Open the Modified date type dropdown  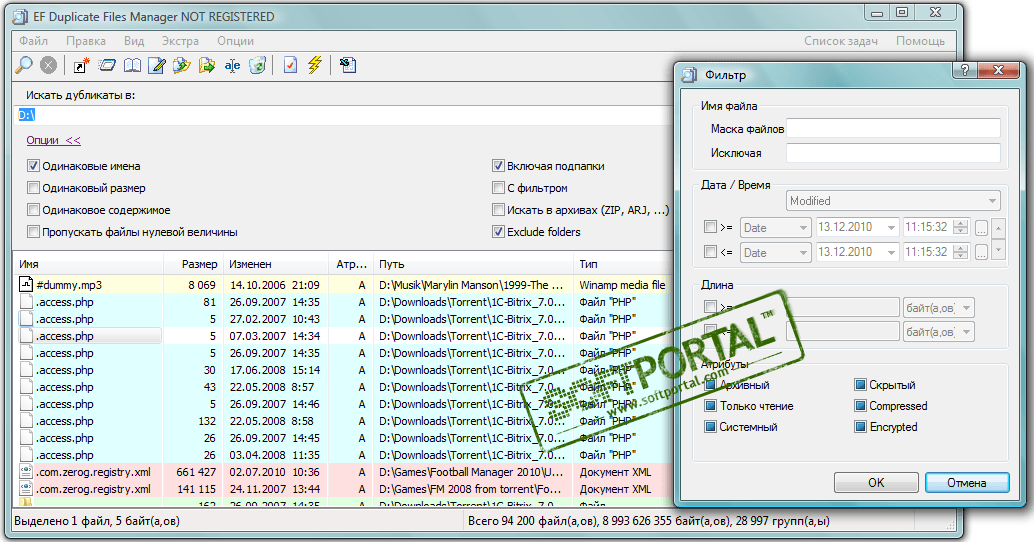[894, 200]
